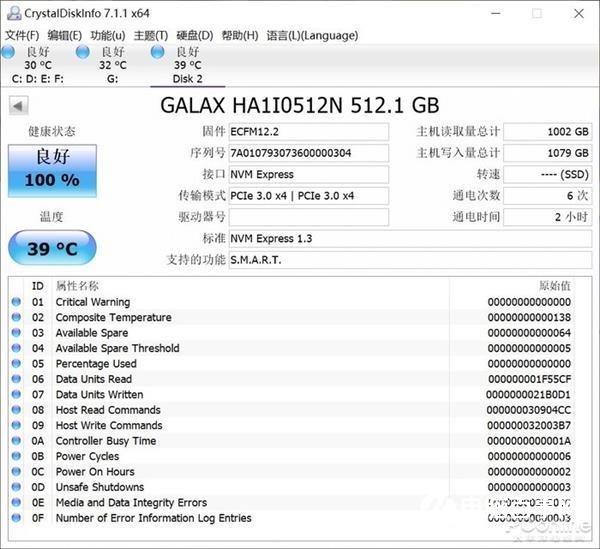This screenshot has height=549, width=600.
Task: Click the standard field NVM Express 1.3
Action: point(410,239)
